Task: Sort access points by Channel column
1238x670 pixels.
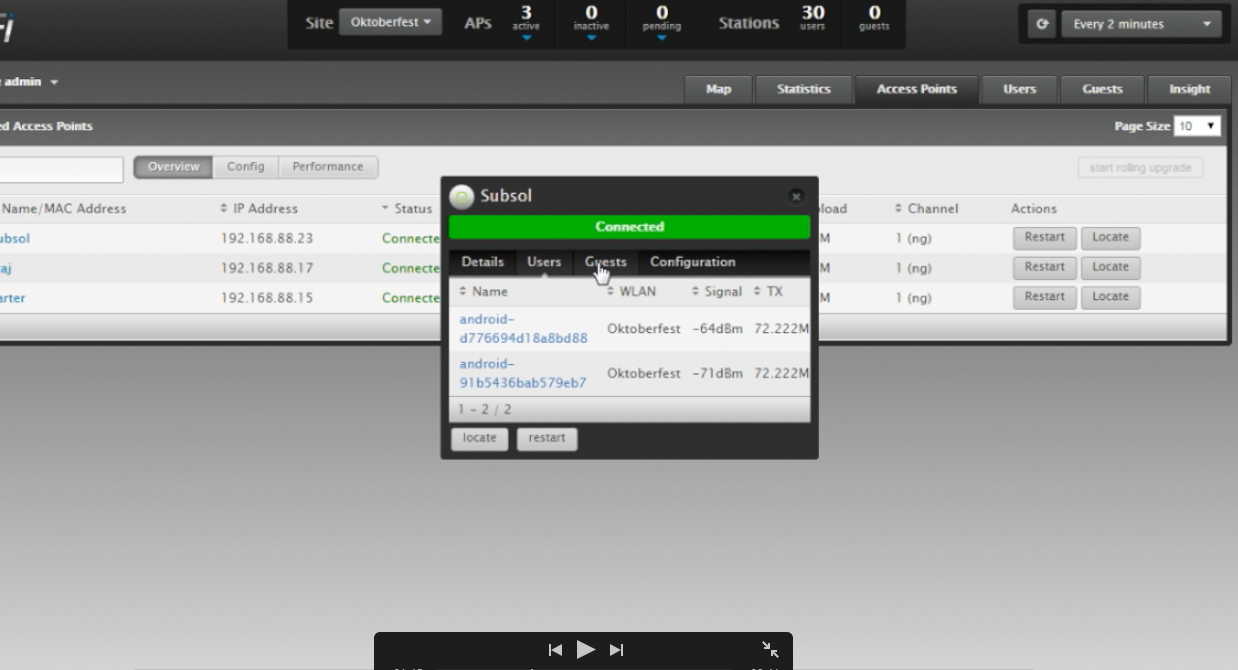Action: click(x=927, y=209)
